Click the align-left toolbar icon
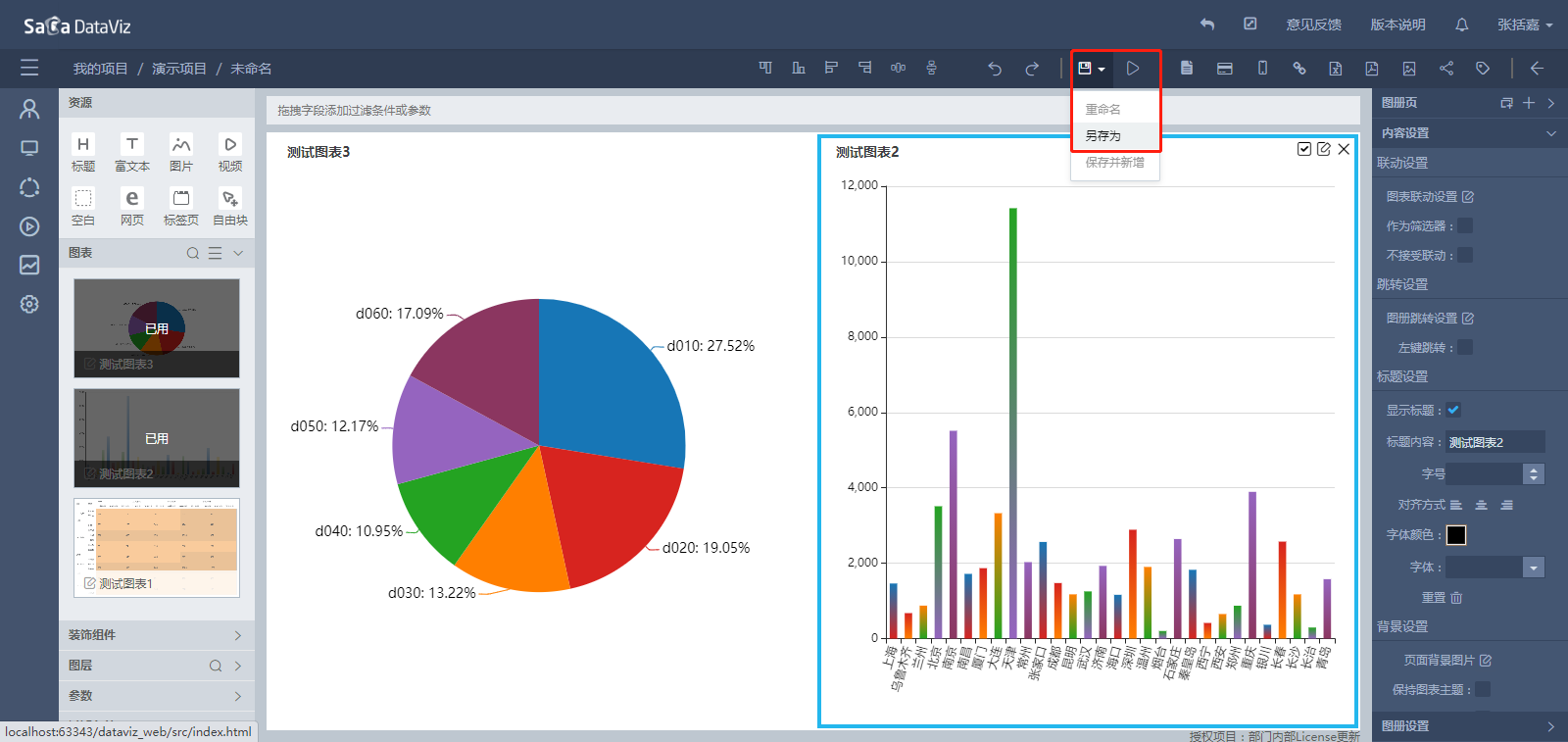 (x=831, y=68)
